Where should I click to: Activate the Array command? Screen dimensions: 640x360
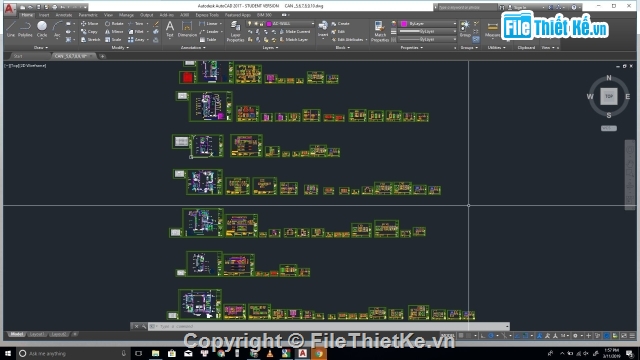click(x=136, y=40)
